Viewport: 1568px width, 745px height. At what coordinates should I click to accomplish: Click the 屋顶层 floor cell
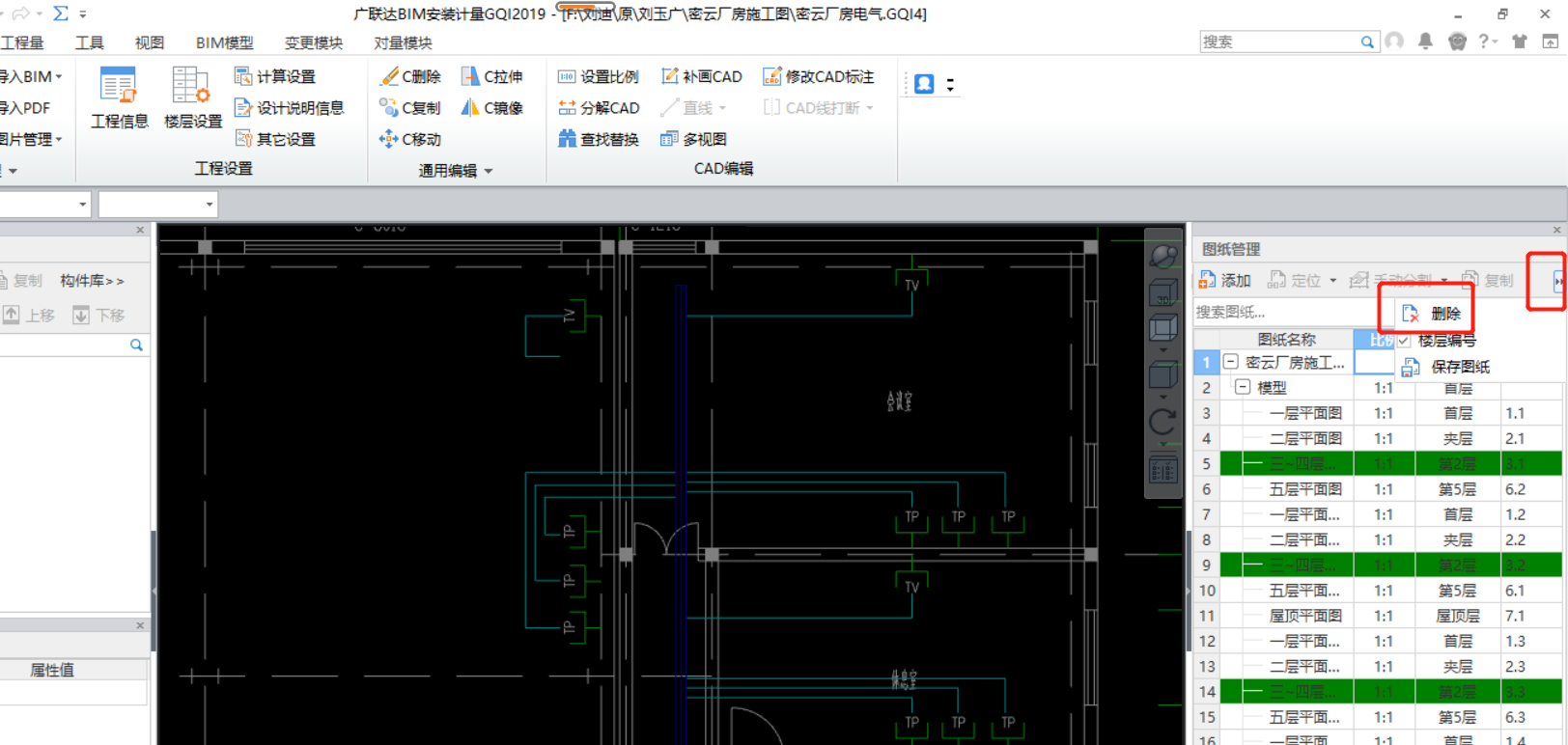(x=1457, y=616)
